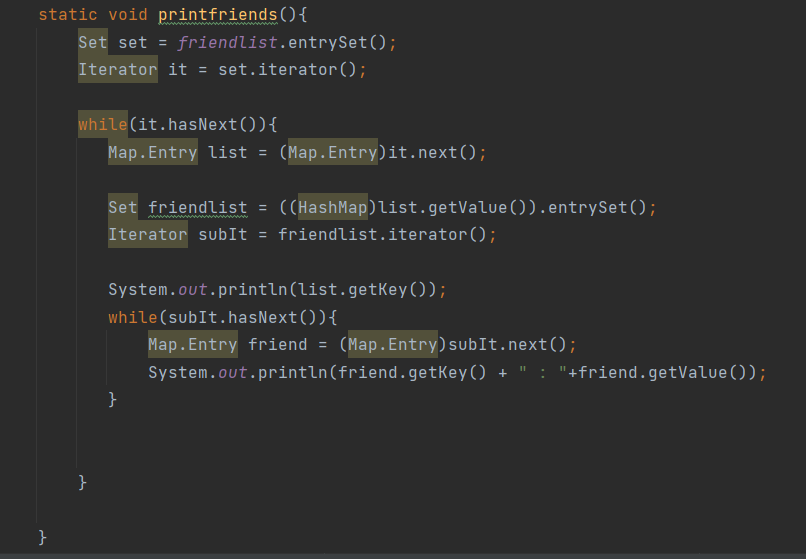Click underlined local variable 'friendlist' declaration
806x559 pixels.
198,208
